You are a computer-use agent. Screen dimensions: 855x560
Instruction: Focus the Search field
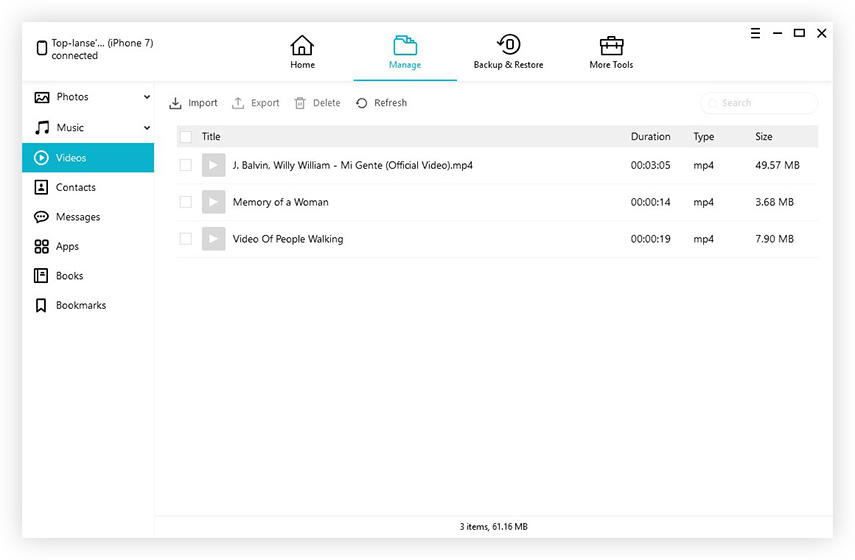pos(759,103)
